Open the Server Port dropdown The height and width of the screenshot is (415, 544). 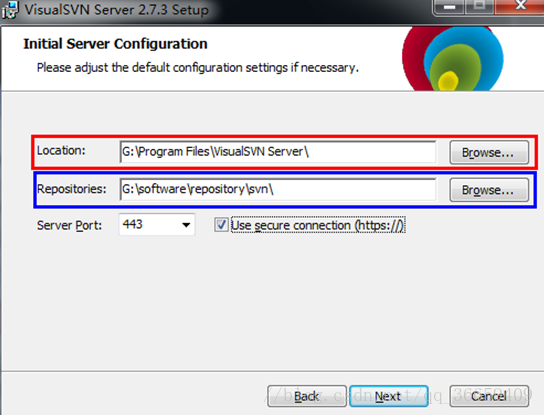click(186, 225)
